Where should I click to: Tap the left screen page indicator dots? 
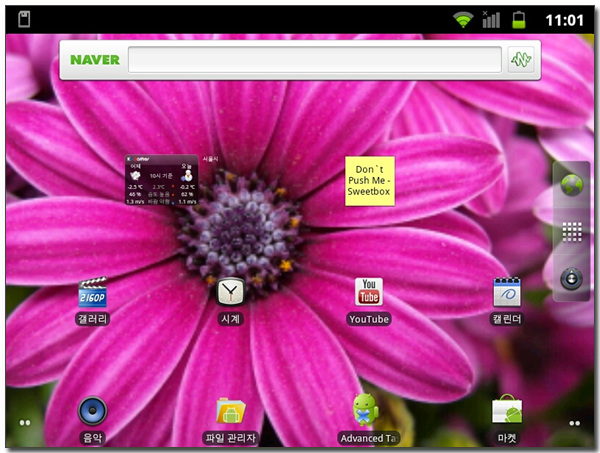(x=25, y=423)
